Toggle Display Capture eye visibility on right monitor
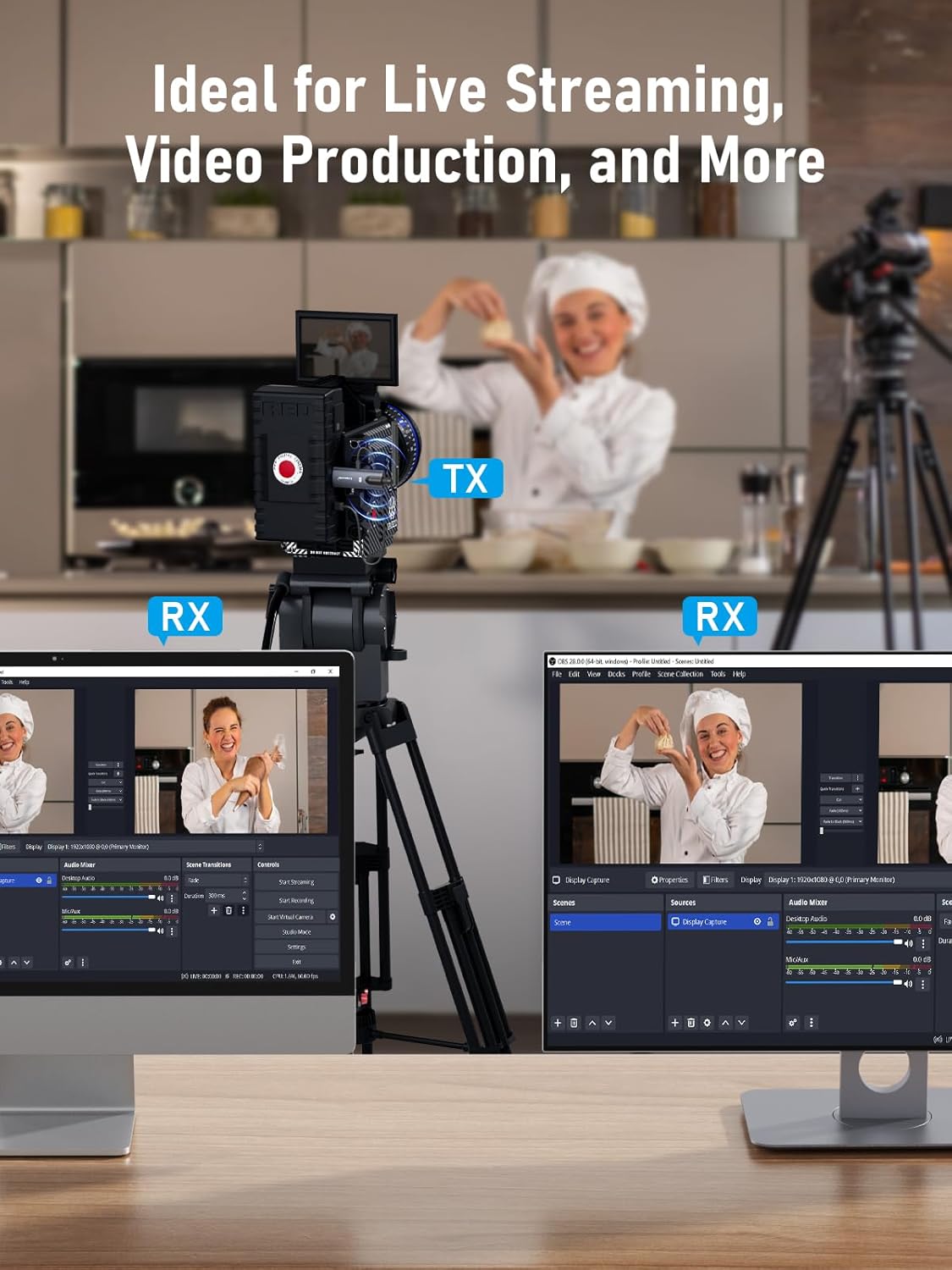This screenshot has width=952, height=1270. point(757,922)
